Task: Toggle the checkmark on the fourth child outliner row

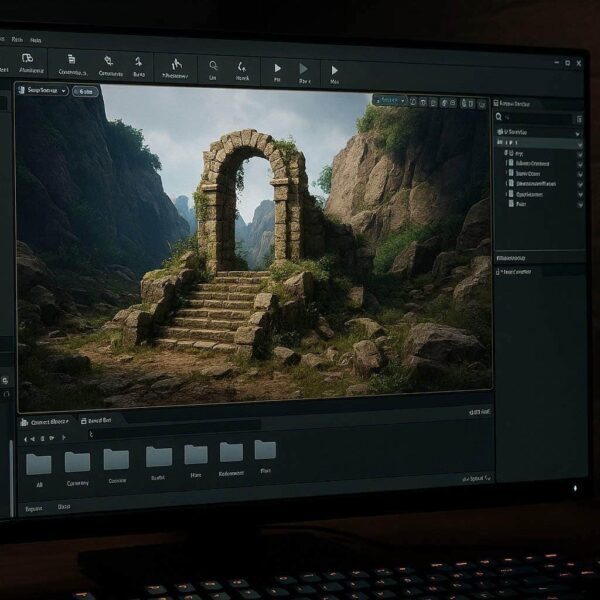Action: tap(580, 184)
